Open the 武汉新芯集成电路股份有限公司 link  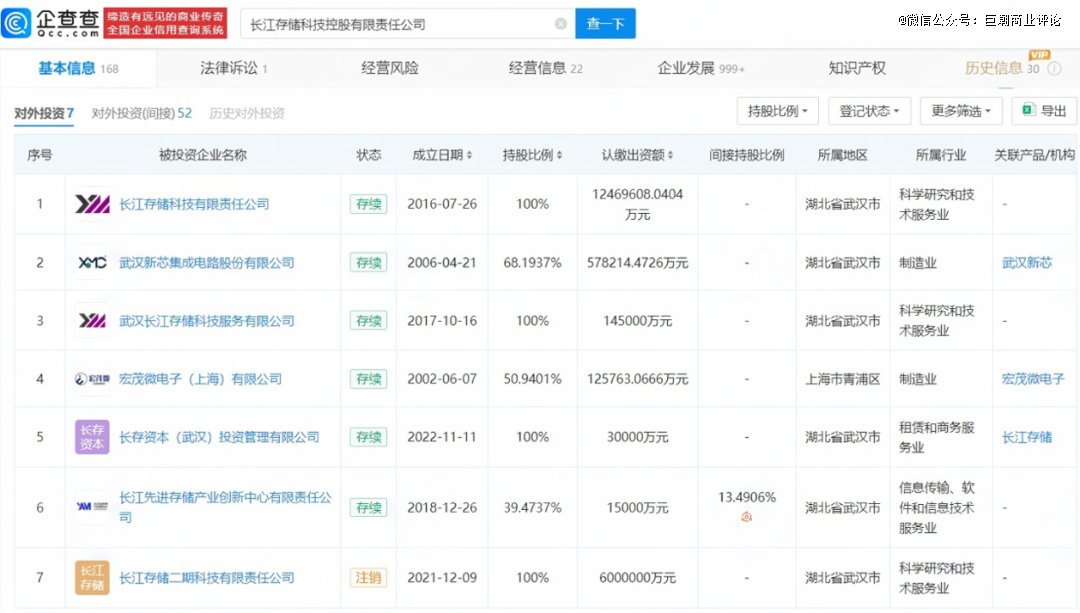tap(207, 262)
